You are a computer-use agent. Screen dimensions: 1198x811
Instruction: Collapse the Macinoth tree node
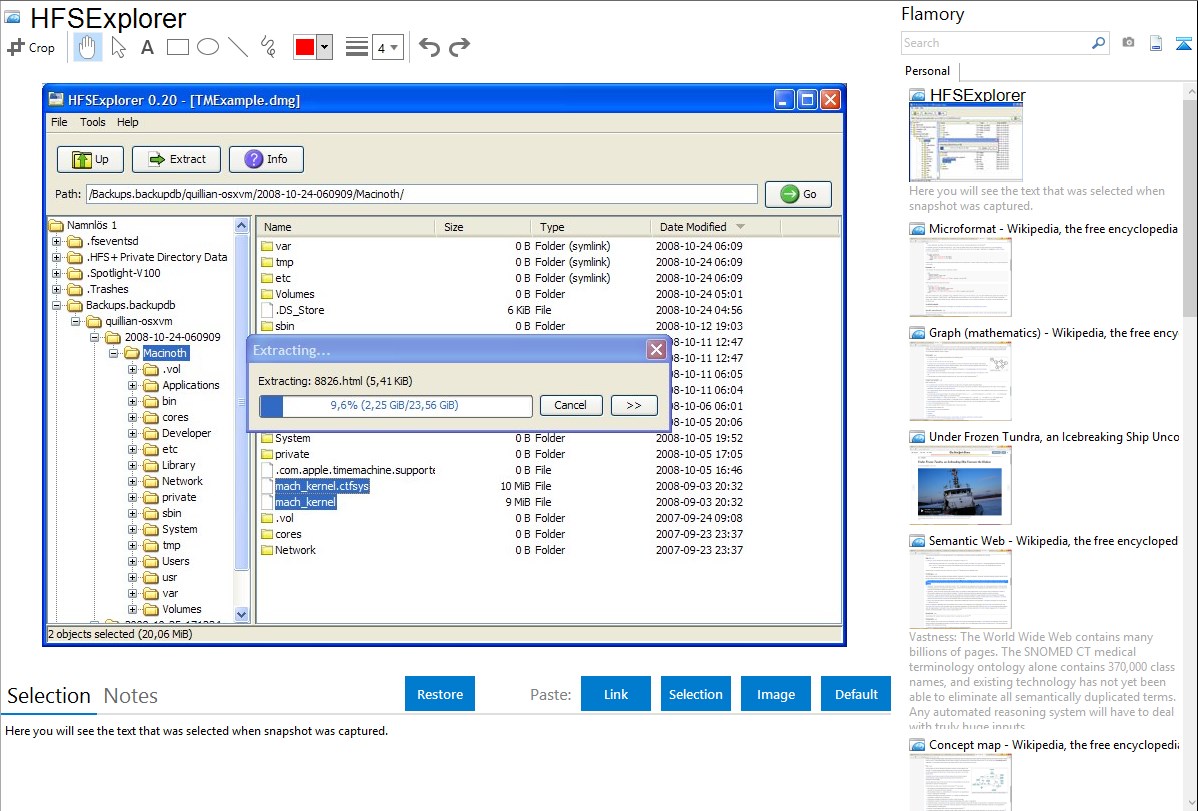114,353
